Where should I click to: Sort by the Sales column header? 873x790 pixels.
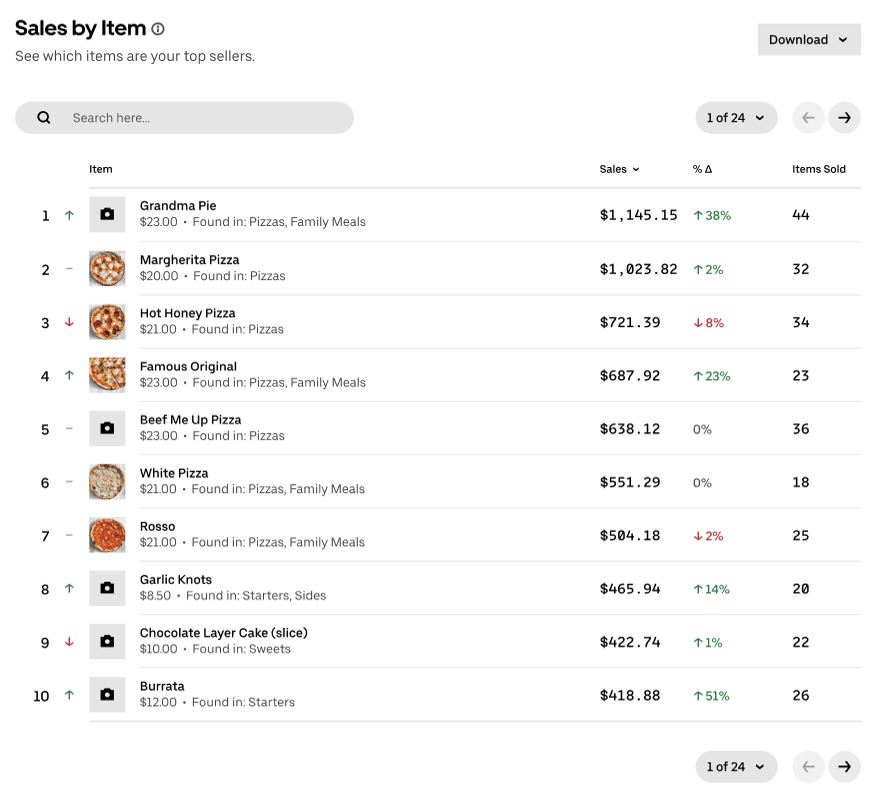[619, 169]
